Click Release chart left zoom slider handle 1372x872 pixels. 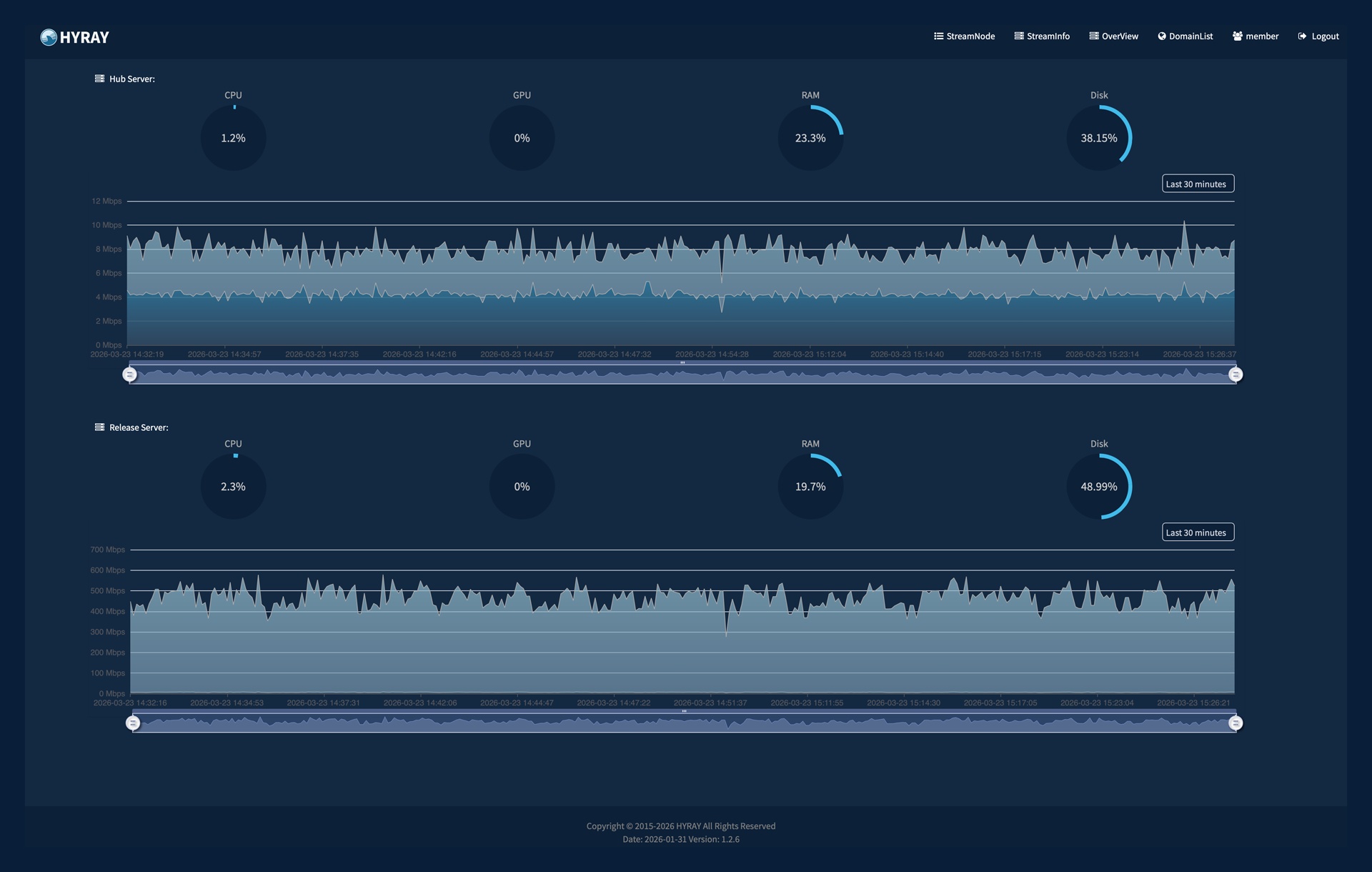click(x=132, y=723)
